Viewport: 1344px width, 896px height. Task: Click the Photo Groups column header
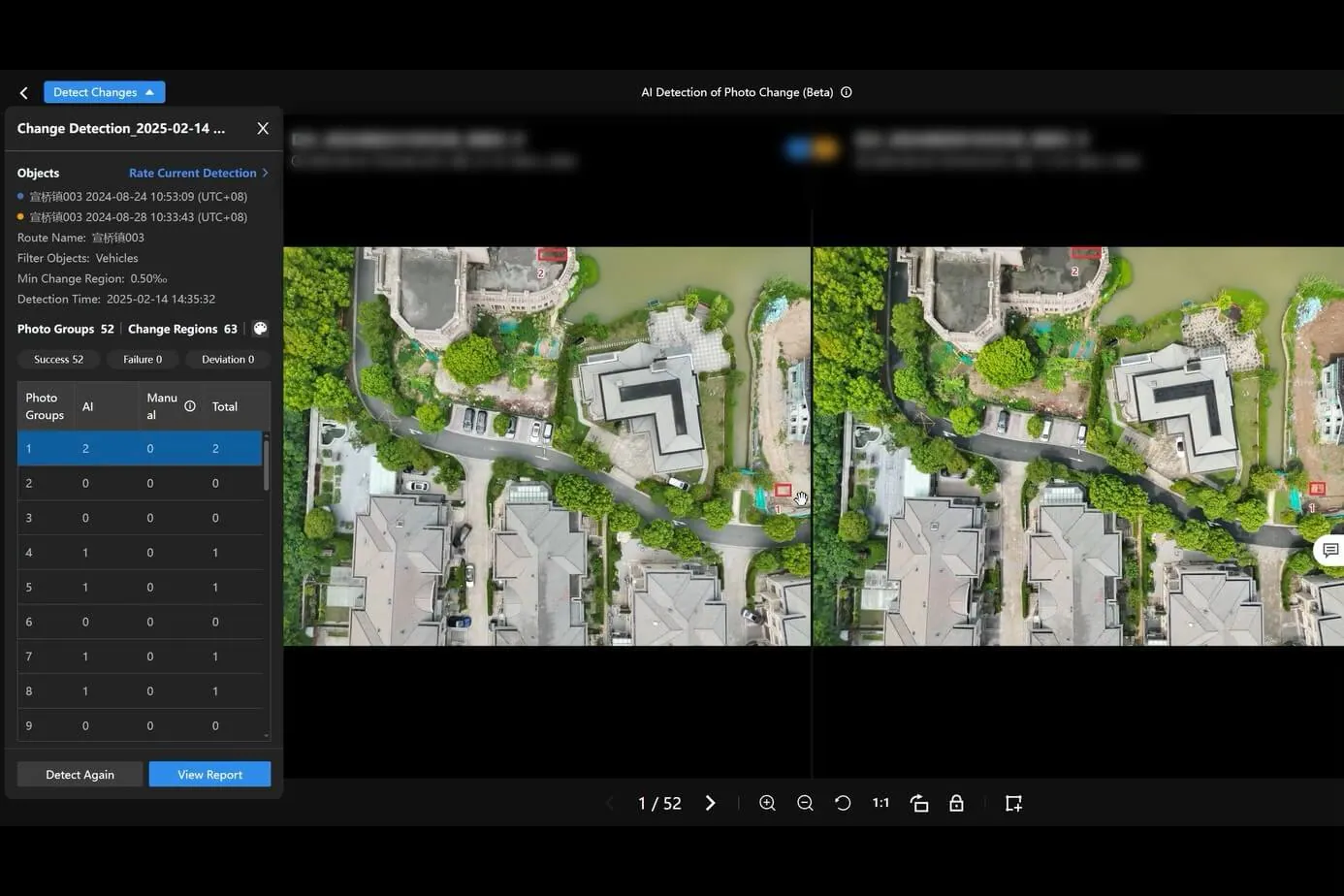[x=45, y=406]
